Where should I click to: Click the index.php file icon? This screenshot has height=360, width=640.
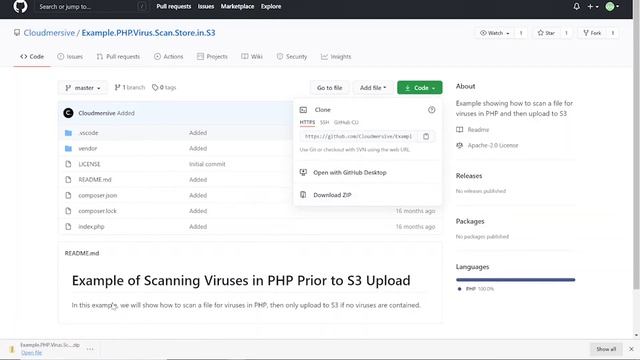[x=68, y=227]
